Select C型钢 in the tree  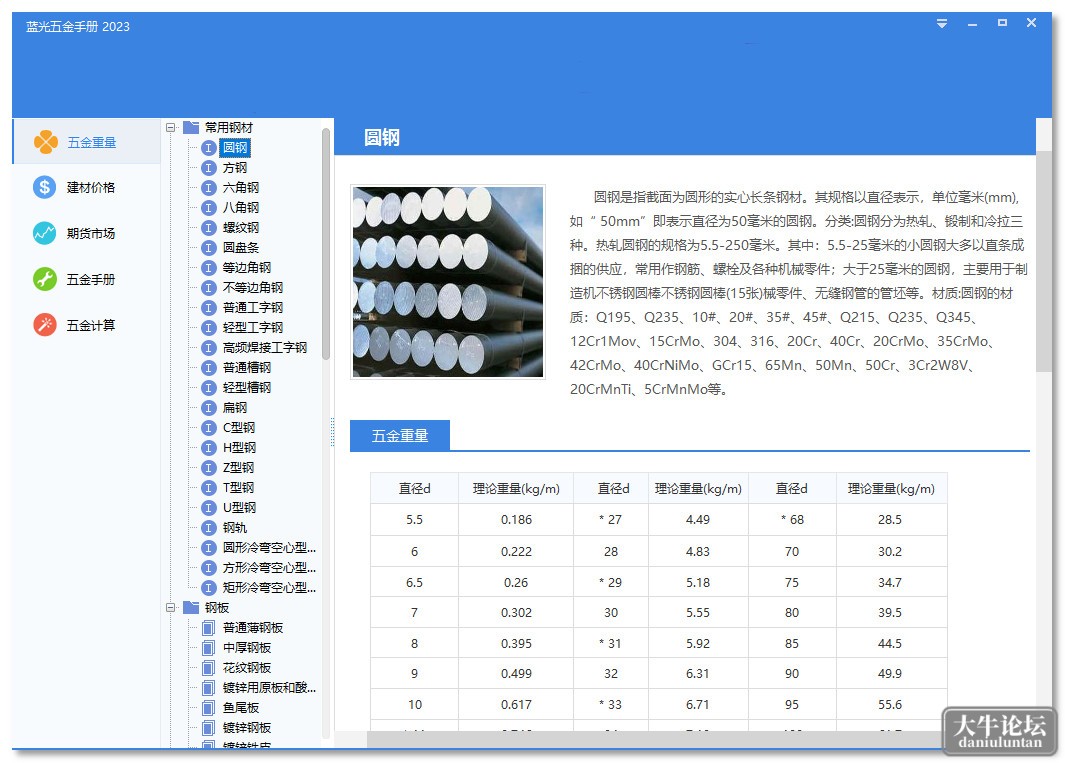238,428
